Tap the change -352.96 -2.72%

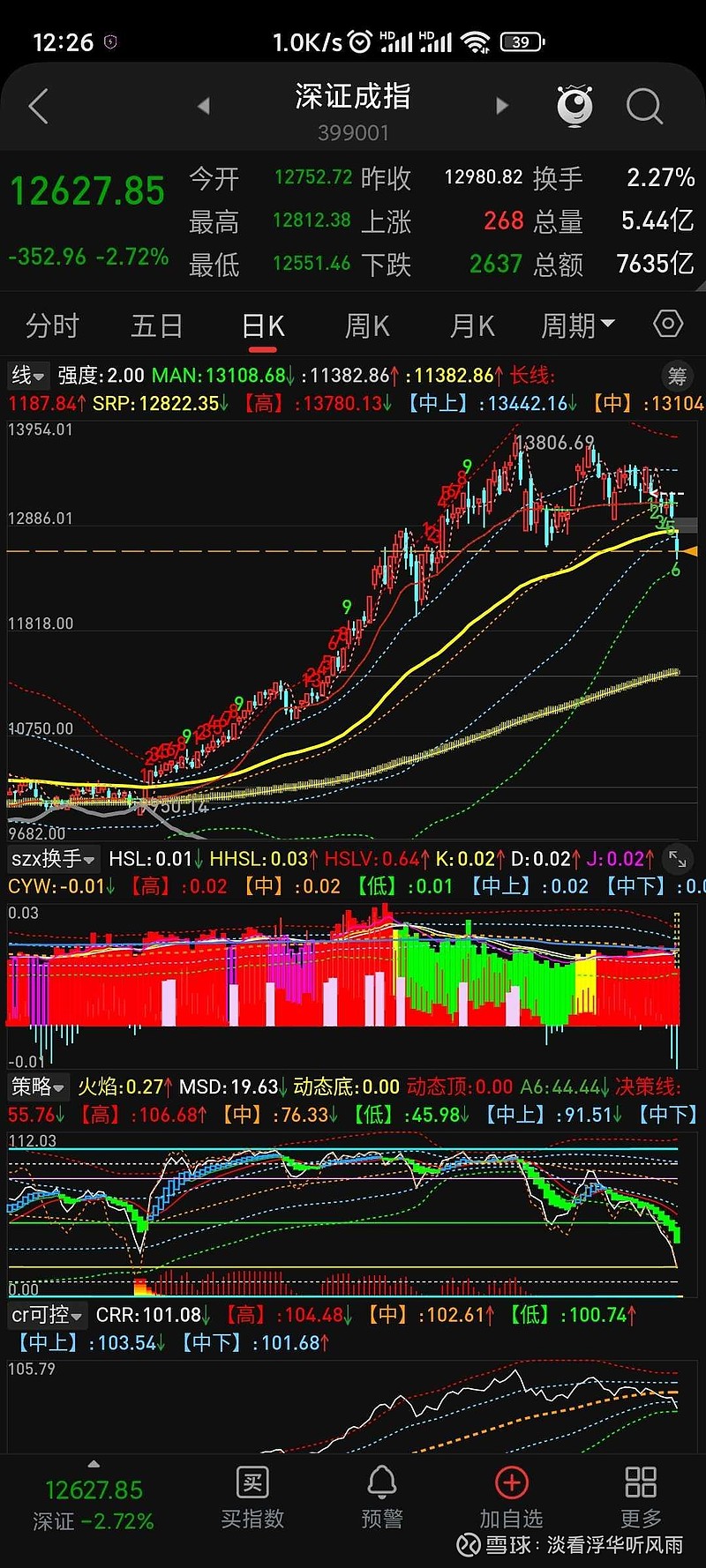point(88,257)
